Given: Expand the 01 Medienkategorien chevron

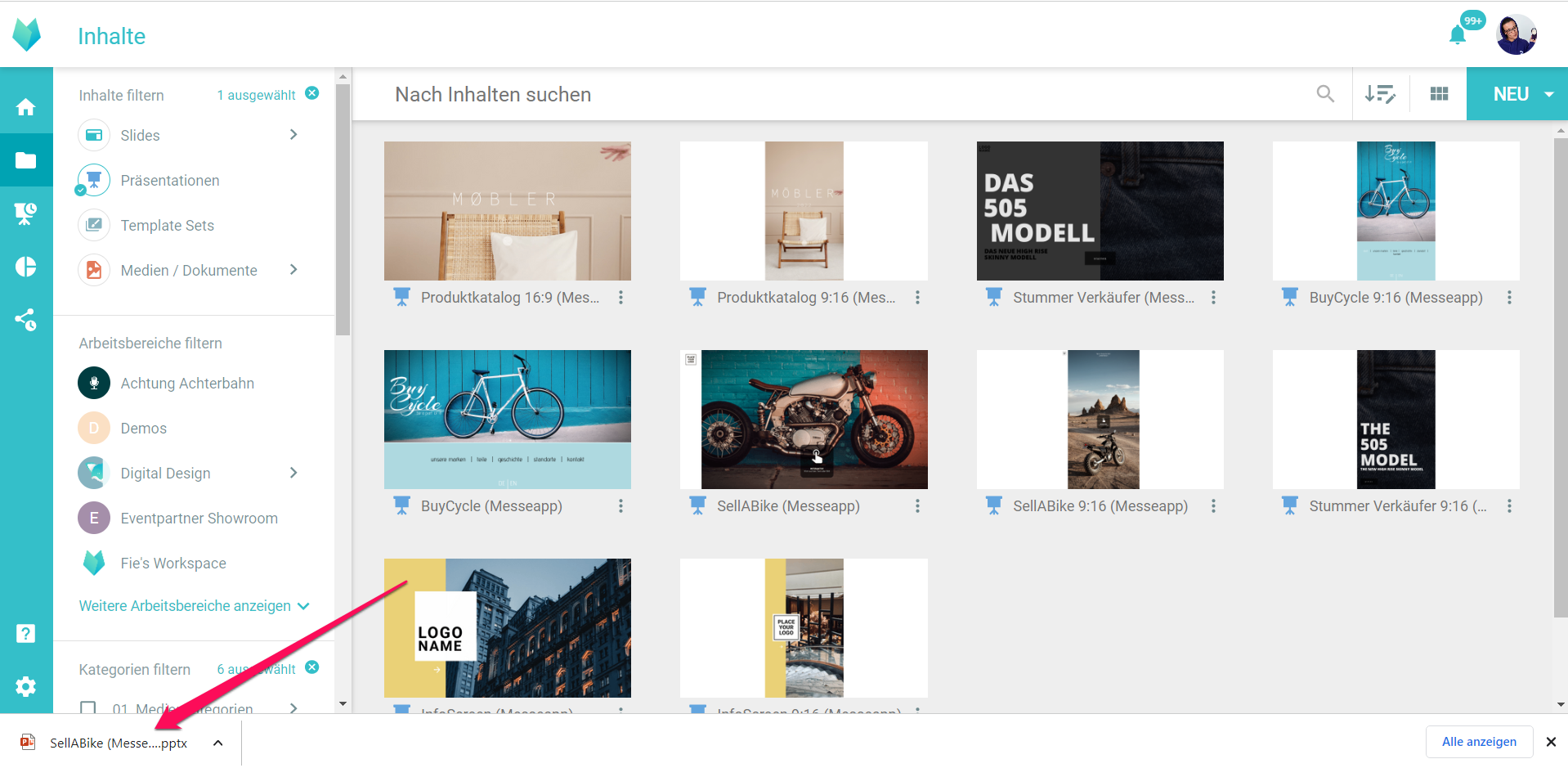Looking at the screenshot, I should click(x=293, y=707).
